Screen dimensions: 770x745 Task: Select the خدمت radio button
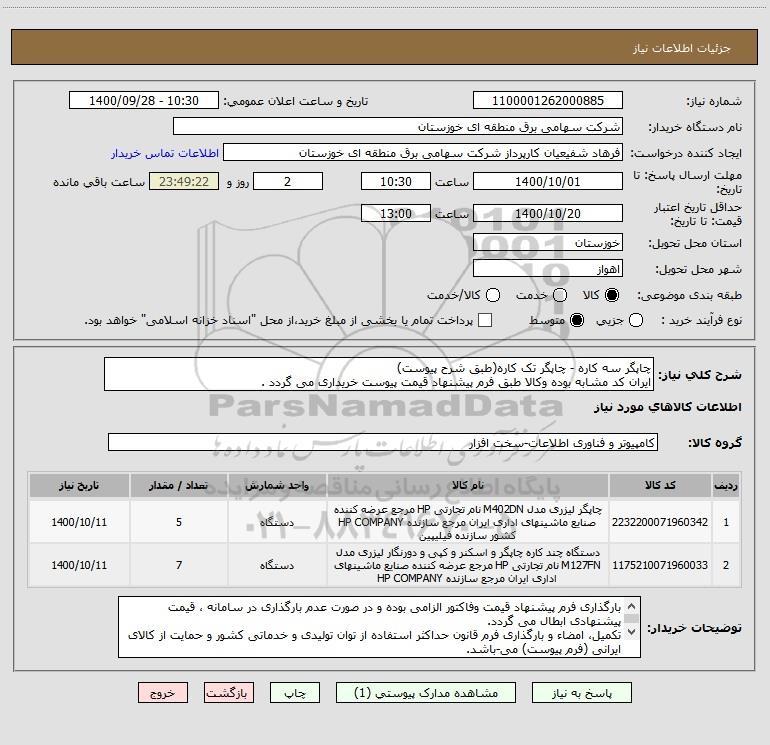click(x=560, y=295)
